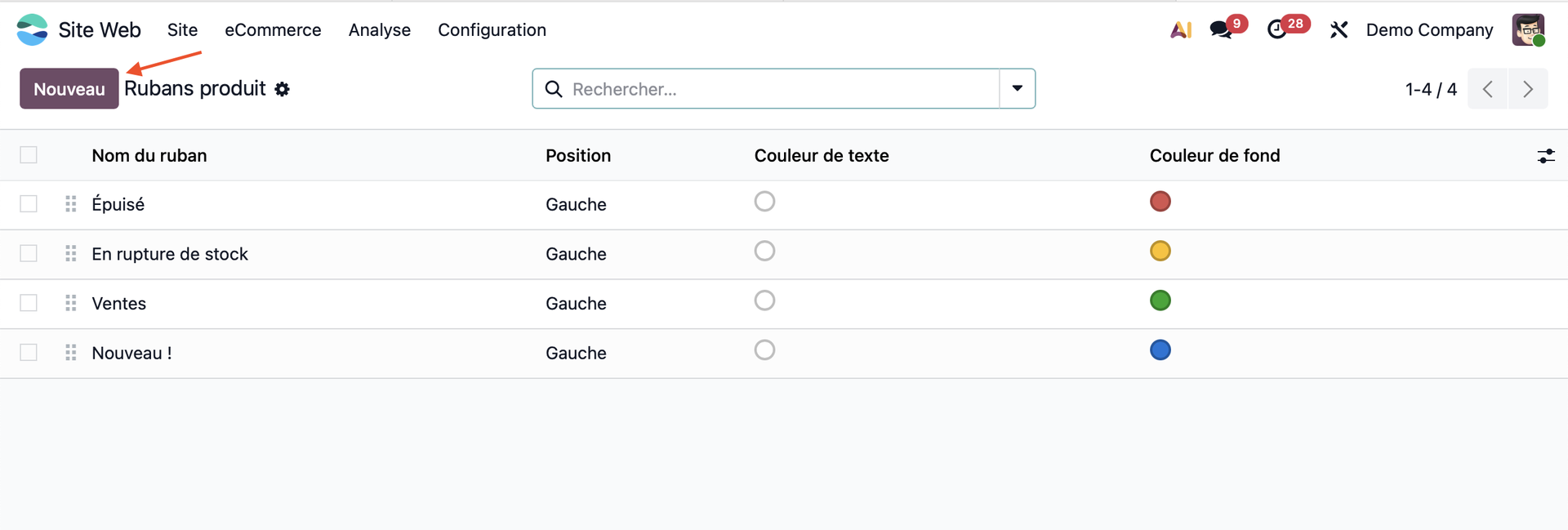1568x530 pixels.
Task: Check the box for Nouveau ! row
Action: click(x=29, y=353)
